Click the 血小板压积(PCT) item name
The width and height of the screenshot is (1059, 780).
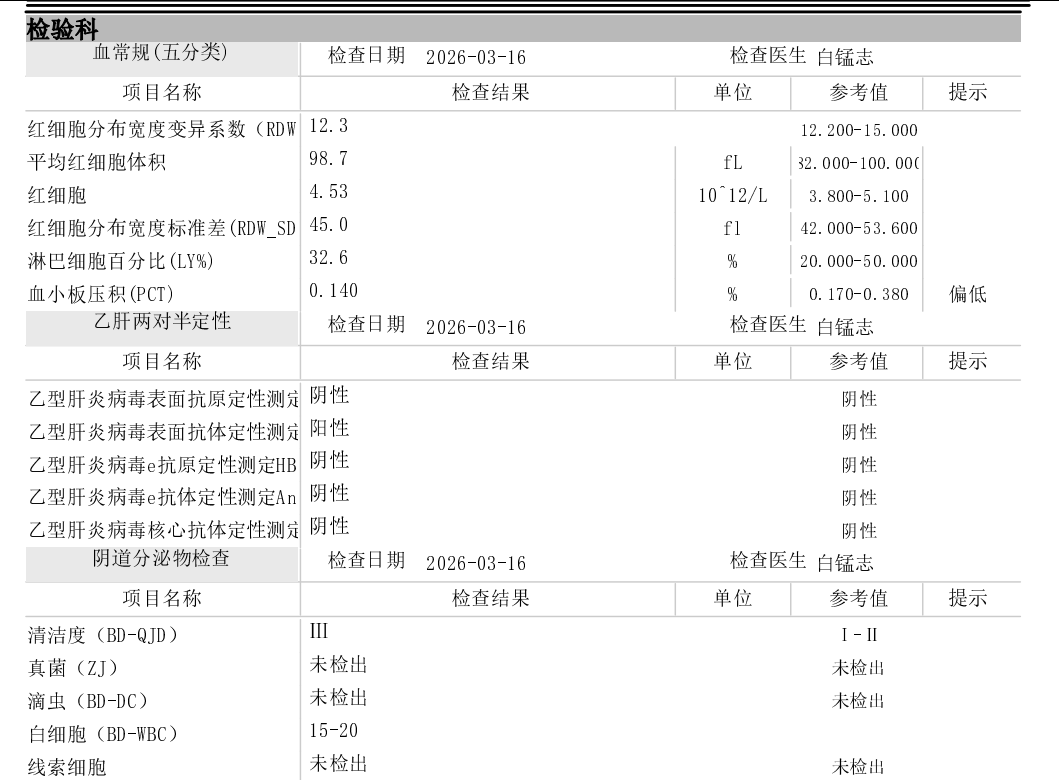click(102, 295)
